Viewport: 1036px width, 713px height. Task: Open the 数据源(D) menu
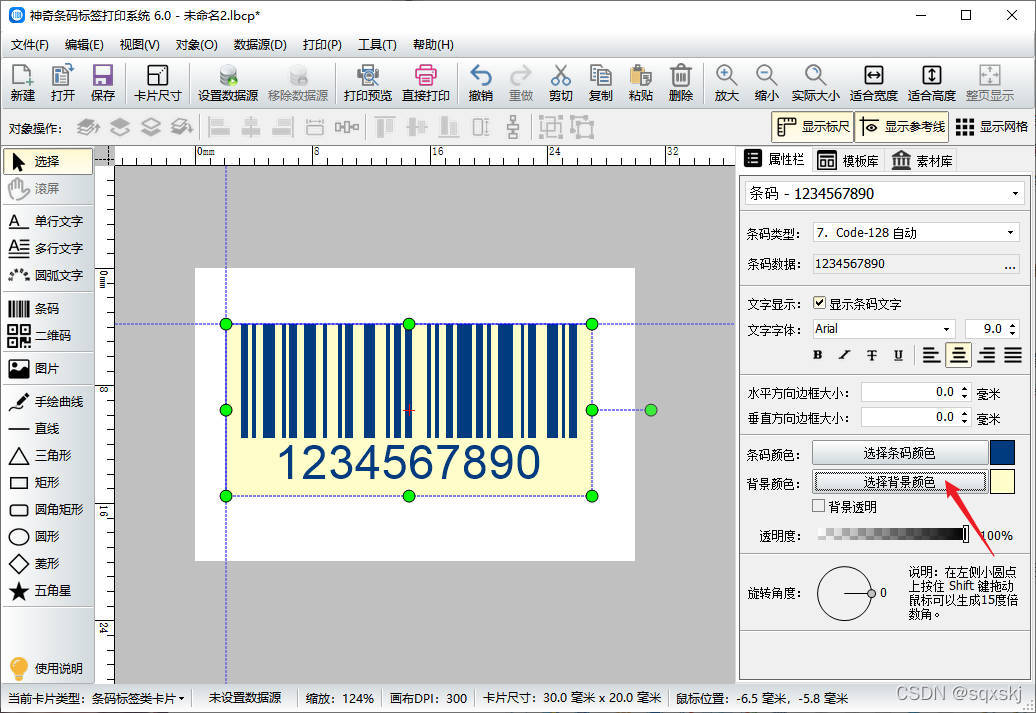[260, 44]
